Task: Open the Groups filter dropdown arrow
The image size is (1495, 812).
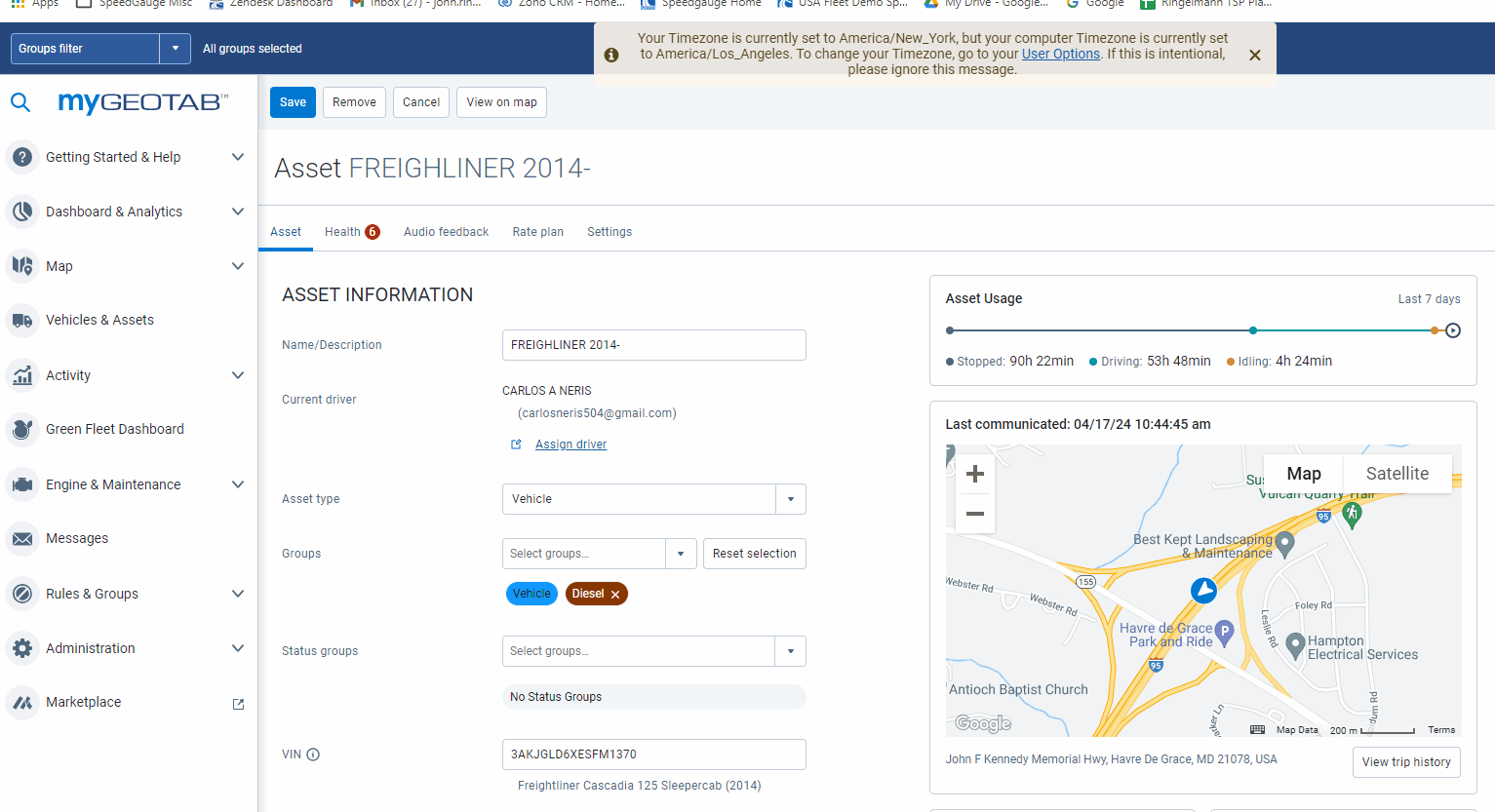Action: tap(176, 49)
